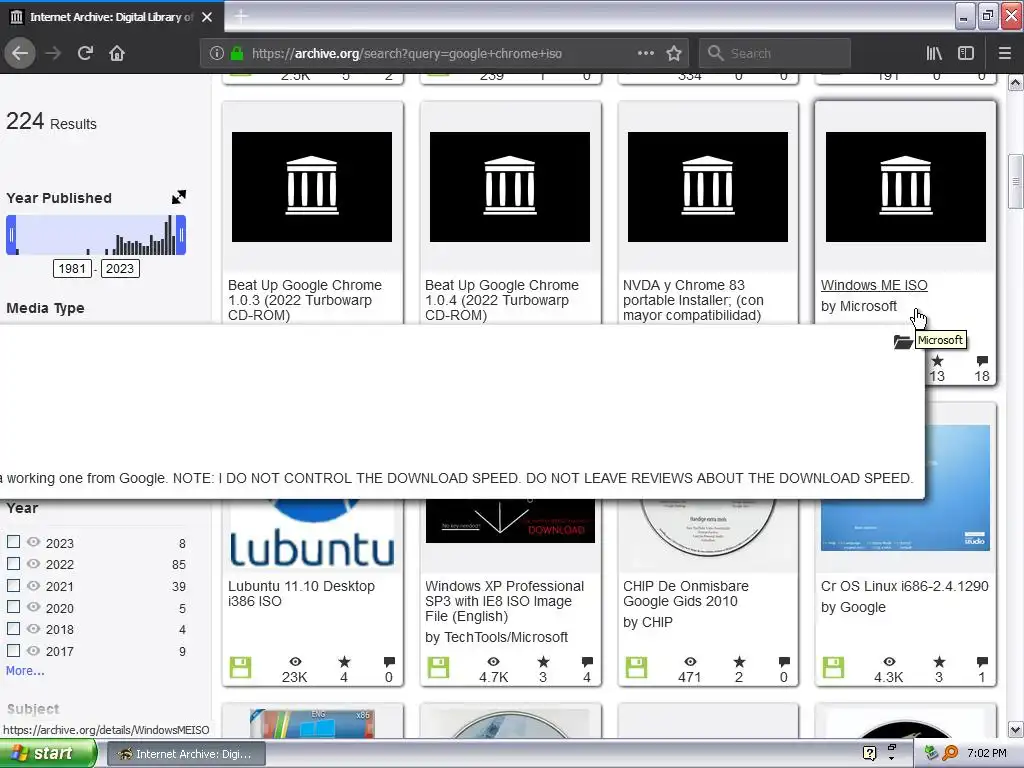Reload the page with the refresh icon
The width and height of the screenshot is (1024, 768).
[85, 53]
